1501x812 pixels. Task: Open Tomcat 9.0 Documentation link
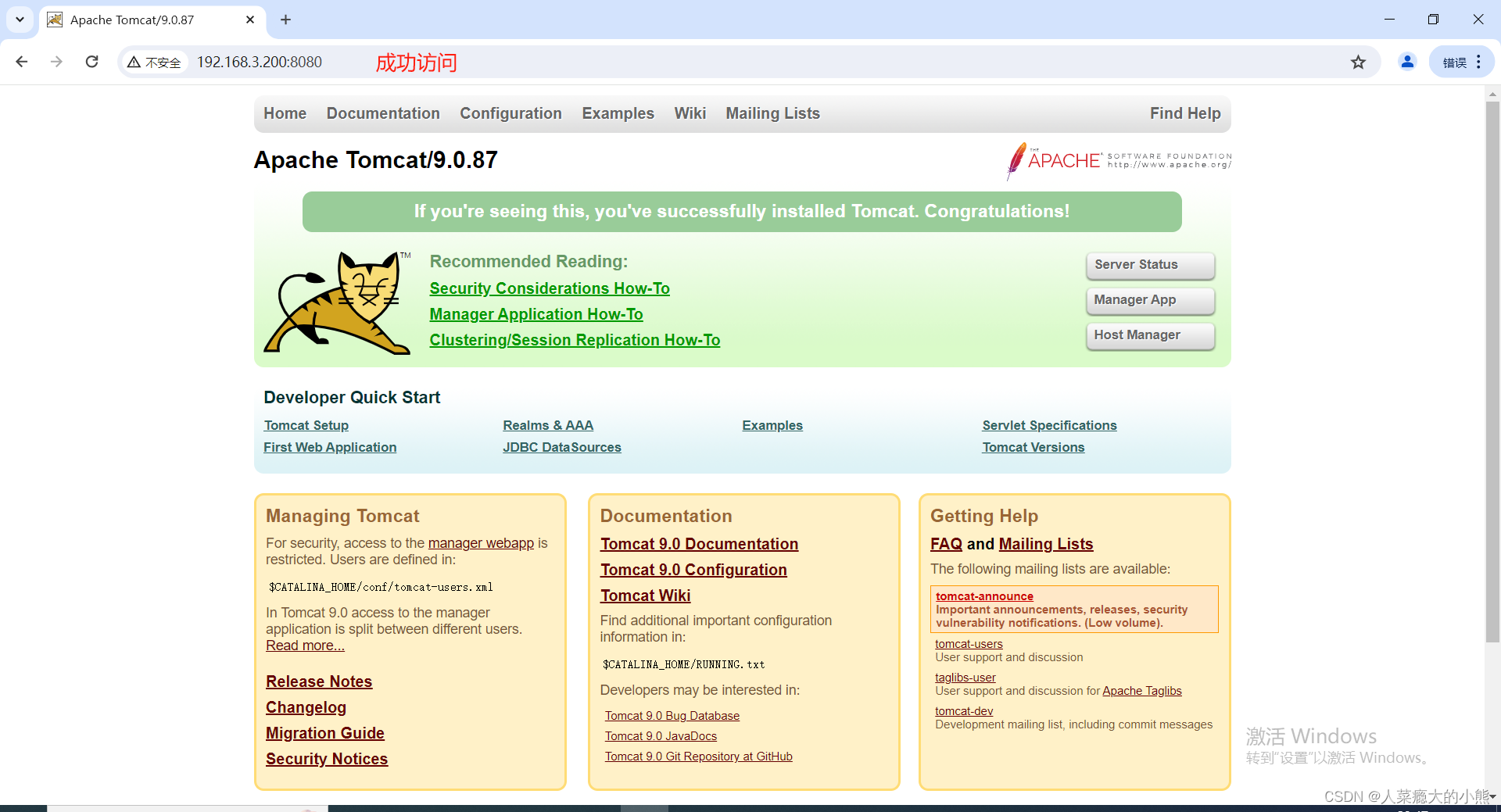click(x=699, y=544)
